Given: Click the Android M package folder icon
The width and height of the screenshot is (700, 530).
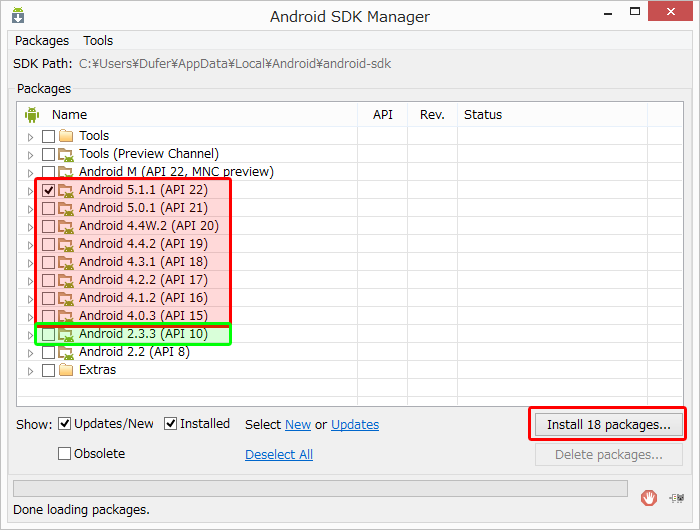Looking at the screenshot, I should (66, 172).
